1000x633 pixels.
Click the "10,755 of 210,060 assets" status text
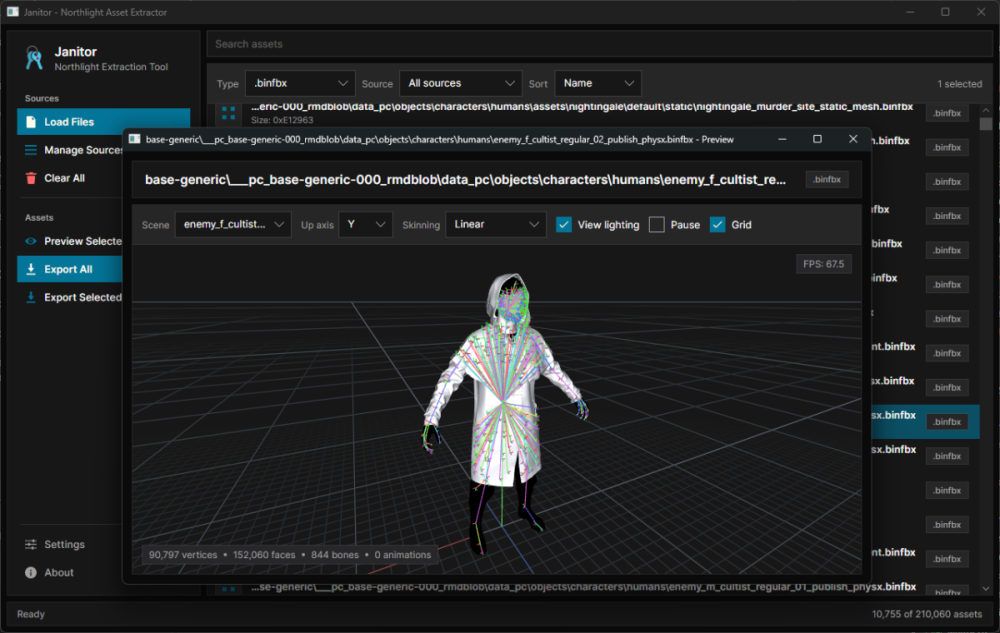click(x=927, y=614)
